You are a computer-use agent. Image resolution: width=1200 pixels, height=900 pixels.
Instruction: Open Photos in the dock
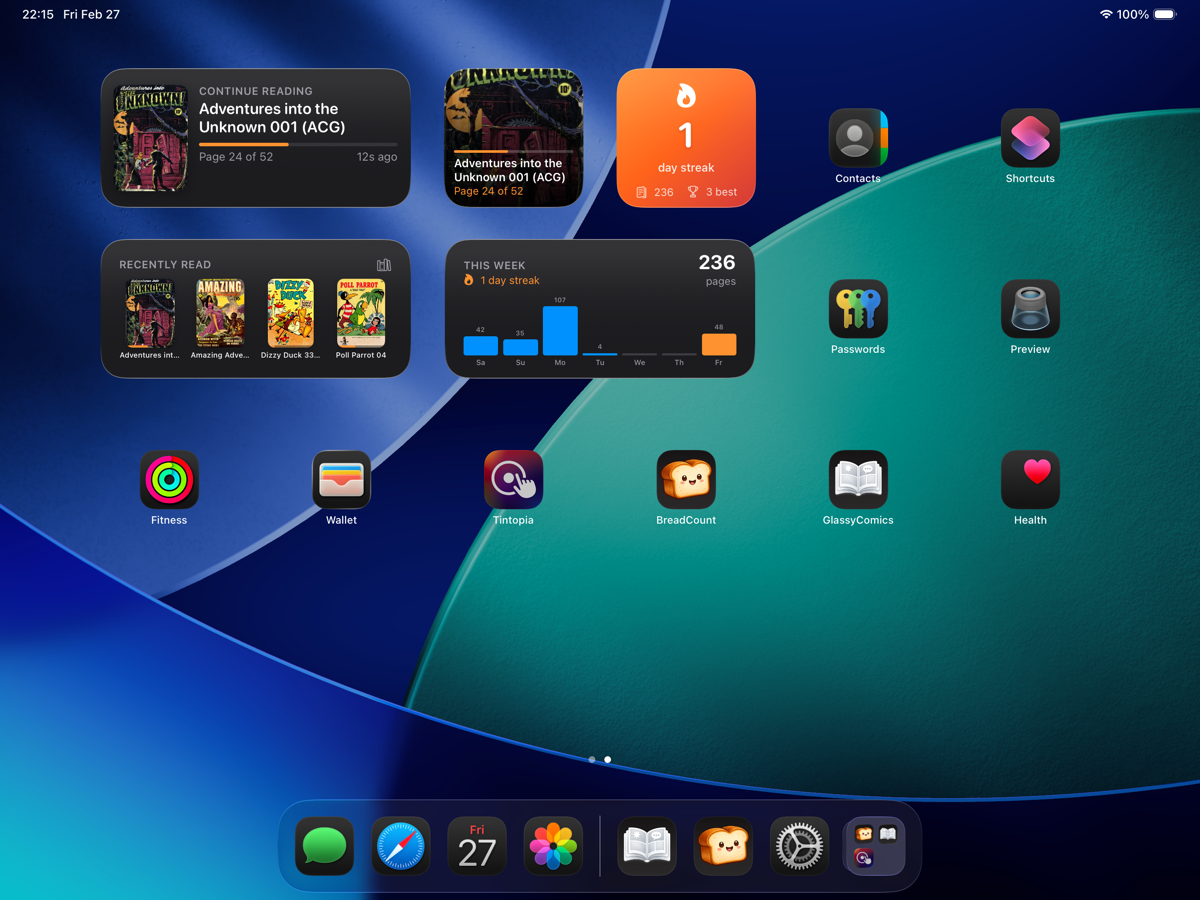tap(553, 846)
